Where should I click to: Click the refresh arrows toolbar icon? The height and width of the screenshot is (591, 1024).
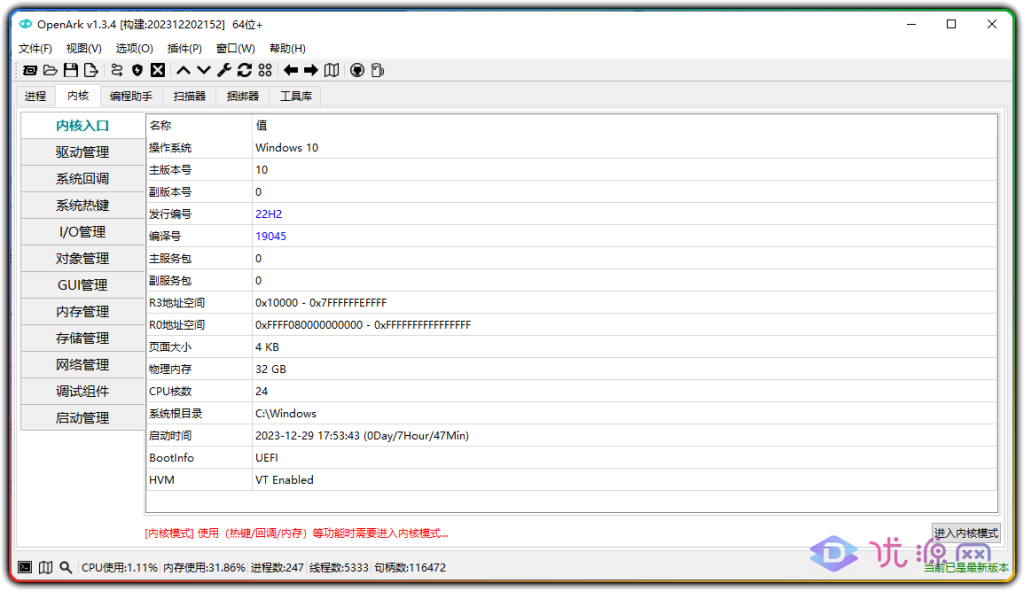click(x=244, y=70)
